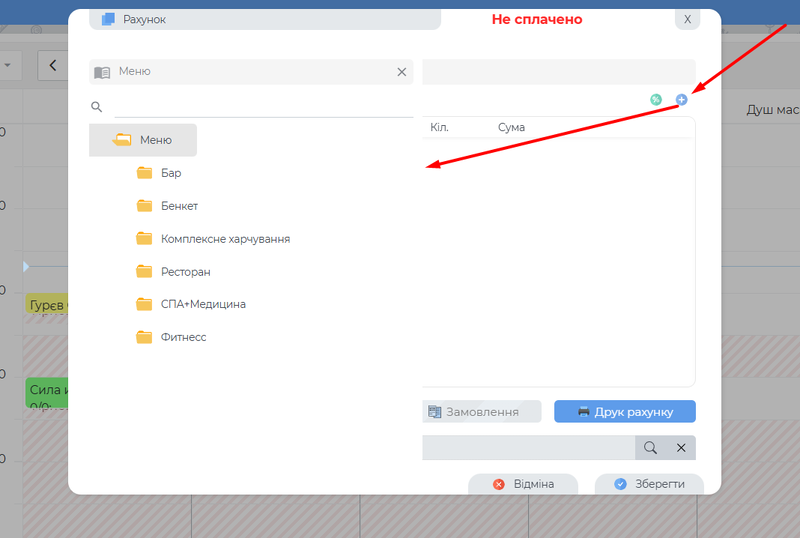Clear the Меню selector with its X icon
This screenshot has width=800, height=538.
pos(402,72)
